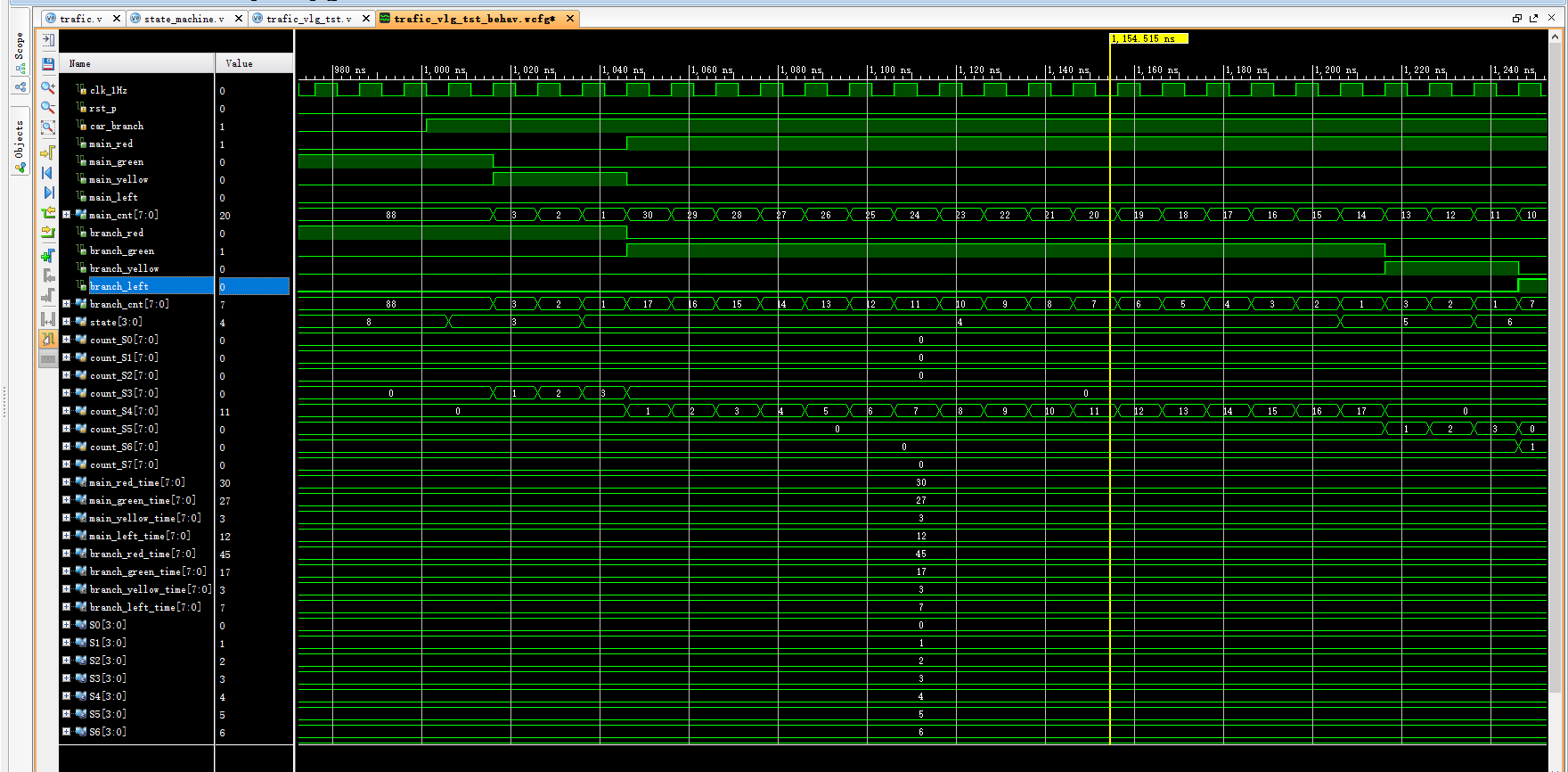Viewport: 1568px width, 772px height.
Task: Close the state_machine.v tab
Action: pyautogui.click(x=239, y=19)
